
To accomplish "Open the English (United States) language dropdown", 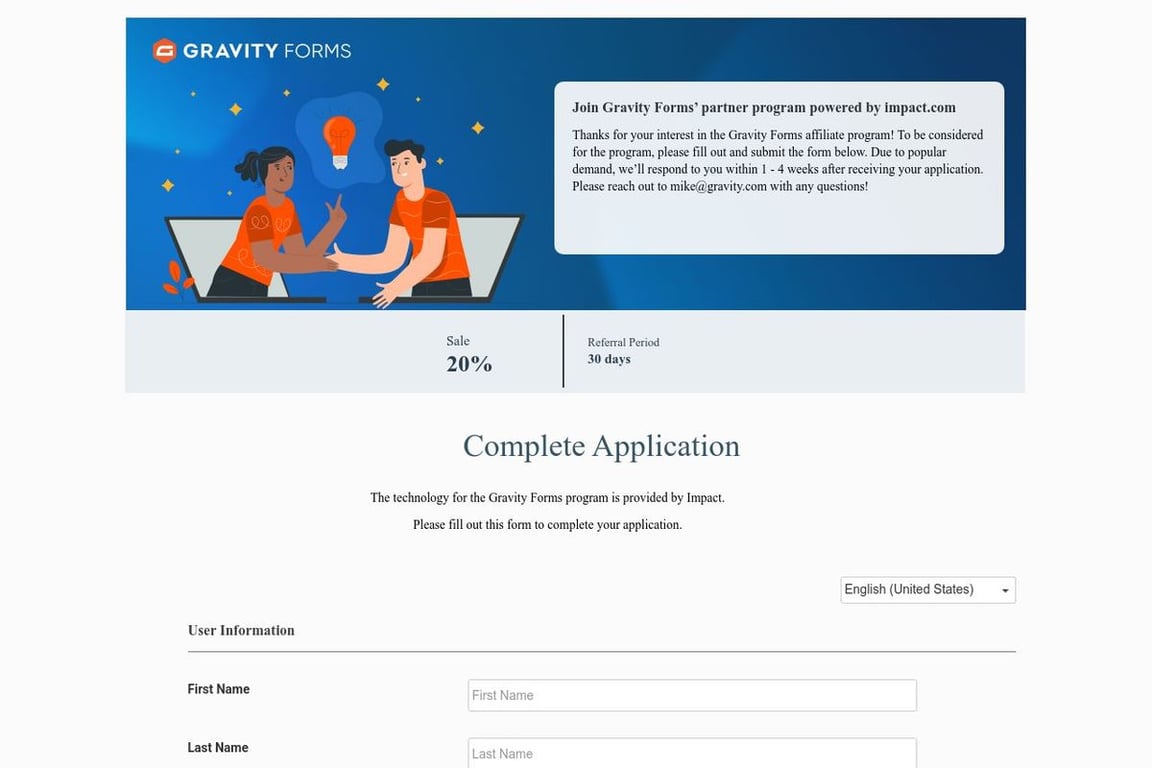I will pyautogui.click(x=928, y=589).
